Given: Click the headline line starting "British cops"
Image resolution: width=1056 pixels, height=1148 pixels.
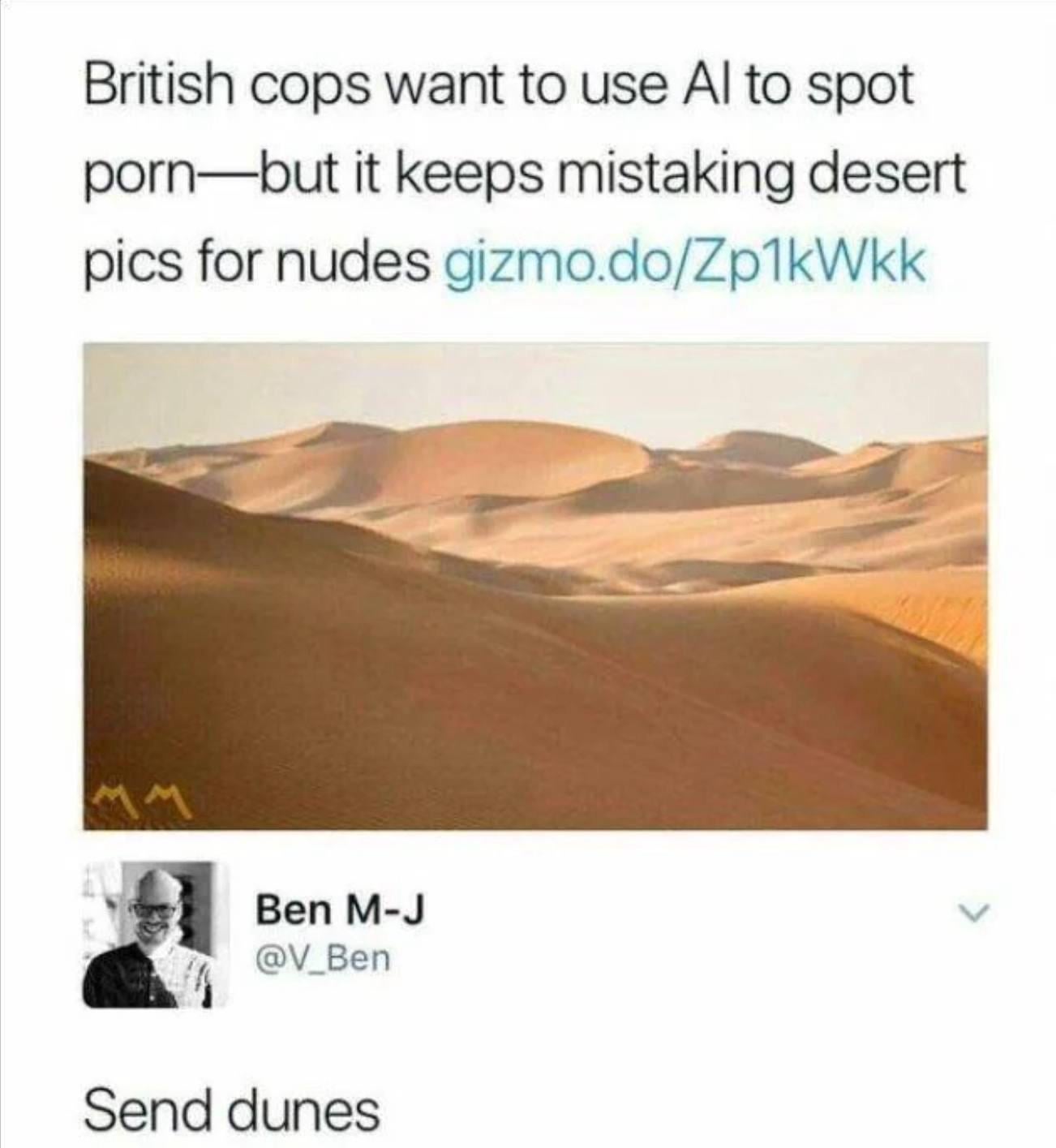Looking at the screenshot, I should 499,87.
